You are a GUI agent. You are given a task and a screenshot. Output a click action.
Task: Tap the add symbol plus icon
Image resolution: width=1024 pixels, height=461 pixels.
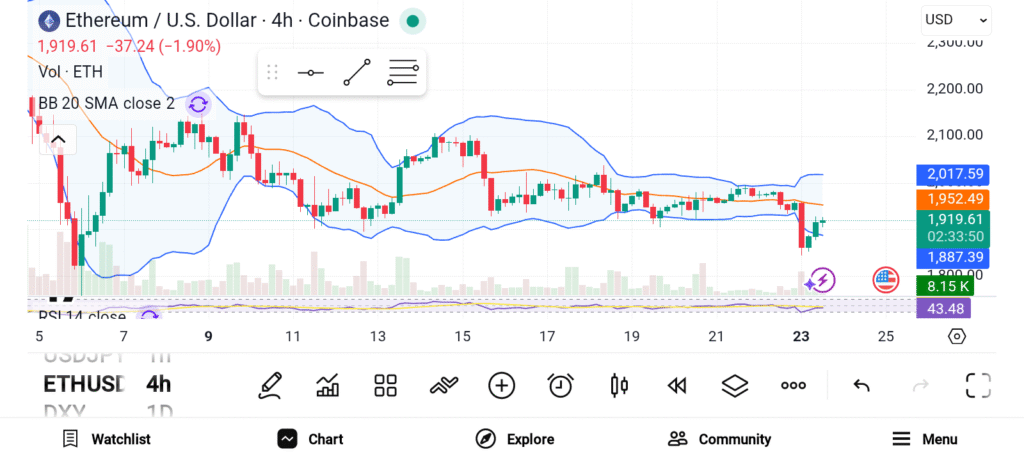(501, 385)
